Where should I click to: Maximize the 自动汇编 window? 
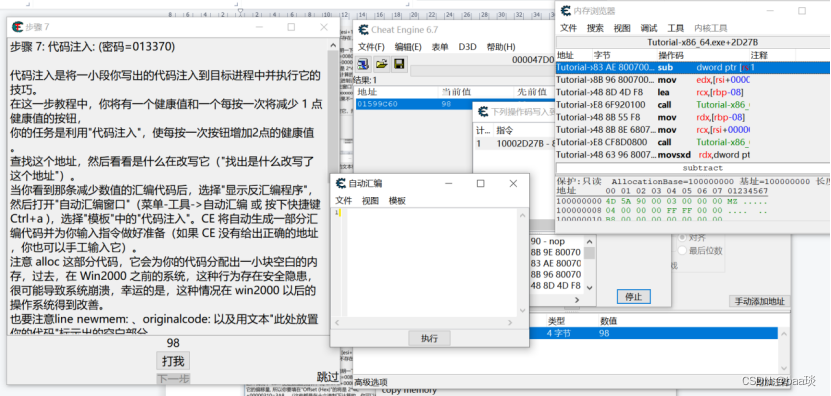(480, 183)
